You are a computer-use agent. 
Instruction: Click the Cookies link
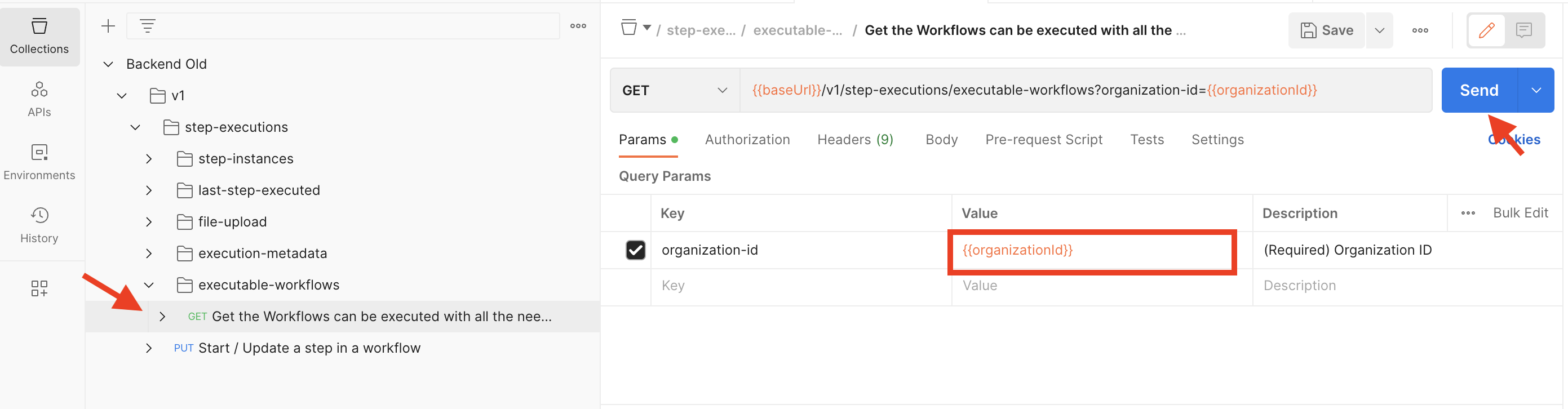[x=1513, y=139]
